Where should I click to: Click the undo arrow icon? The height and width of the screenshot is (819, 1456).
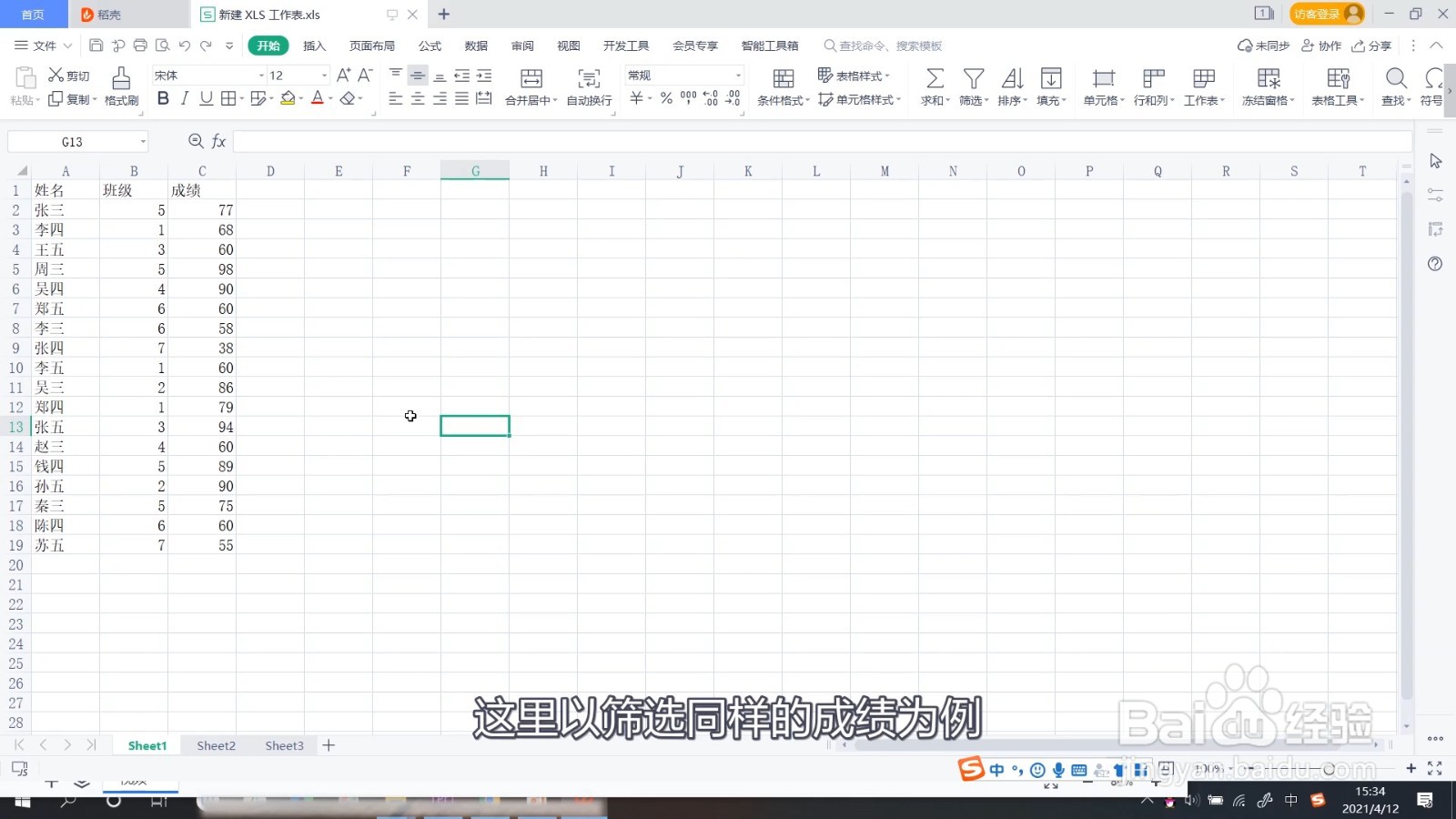tap(185, 45)
